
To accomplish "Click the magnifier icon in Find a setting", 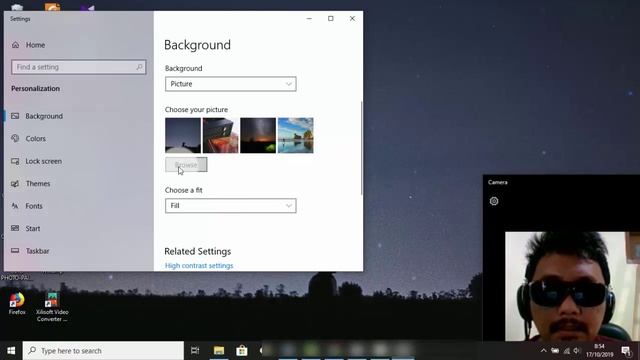I will [x=139, y=67].
